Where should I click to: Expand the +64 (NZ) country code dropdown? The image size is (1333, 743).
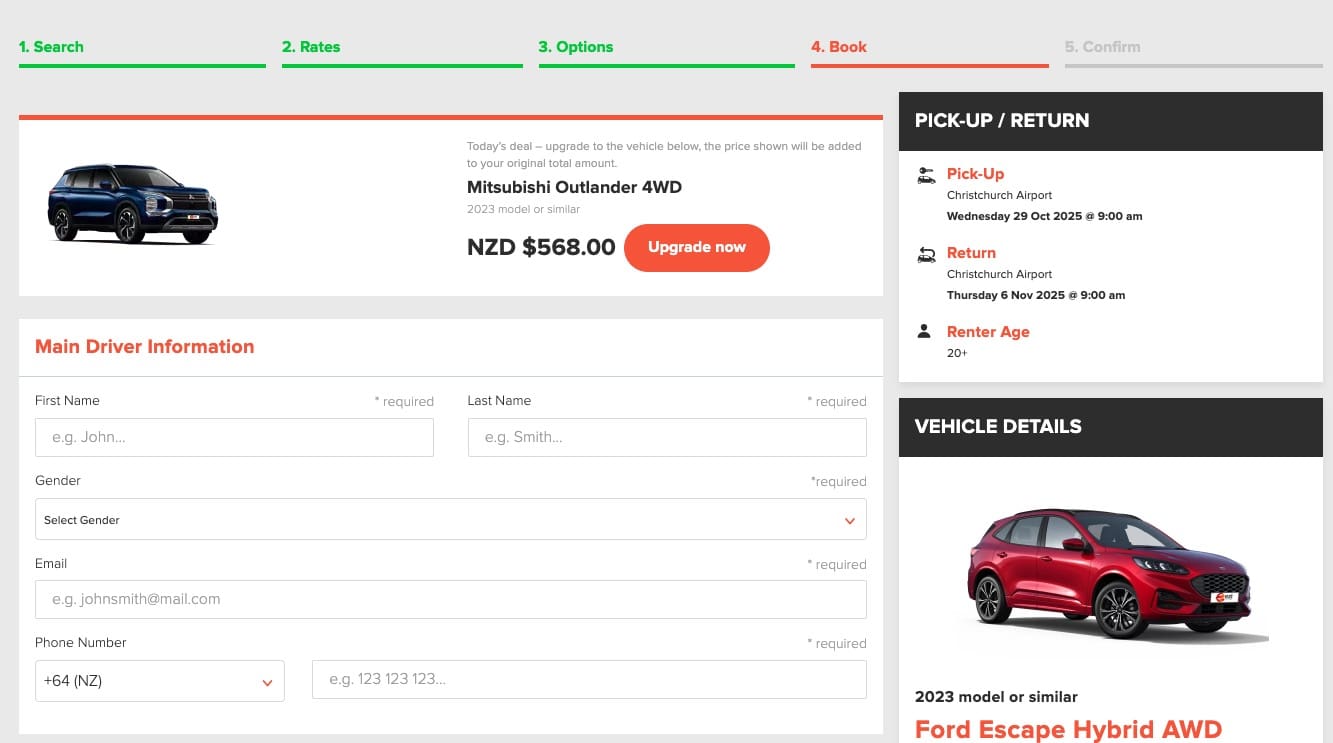click(159, 681)
